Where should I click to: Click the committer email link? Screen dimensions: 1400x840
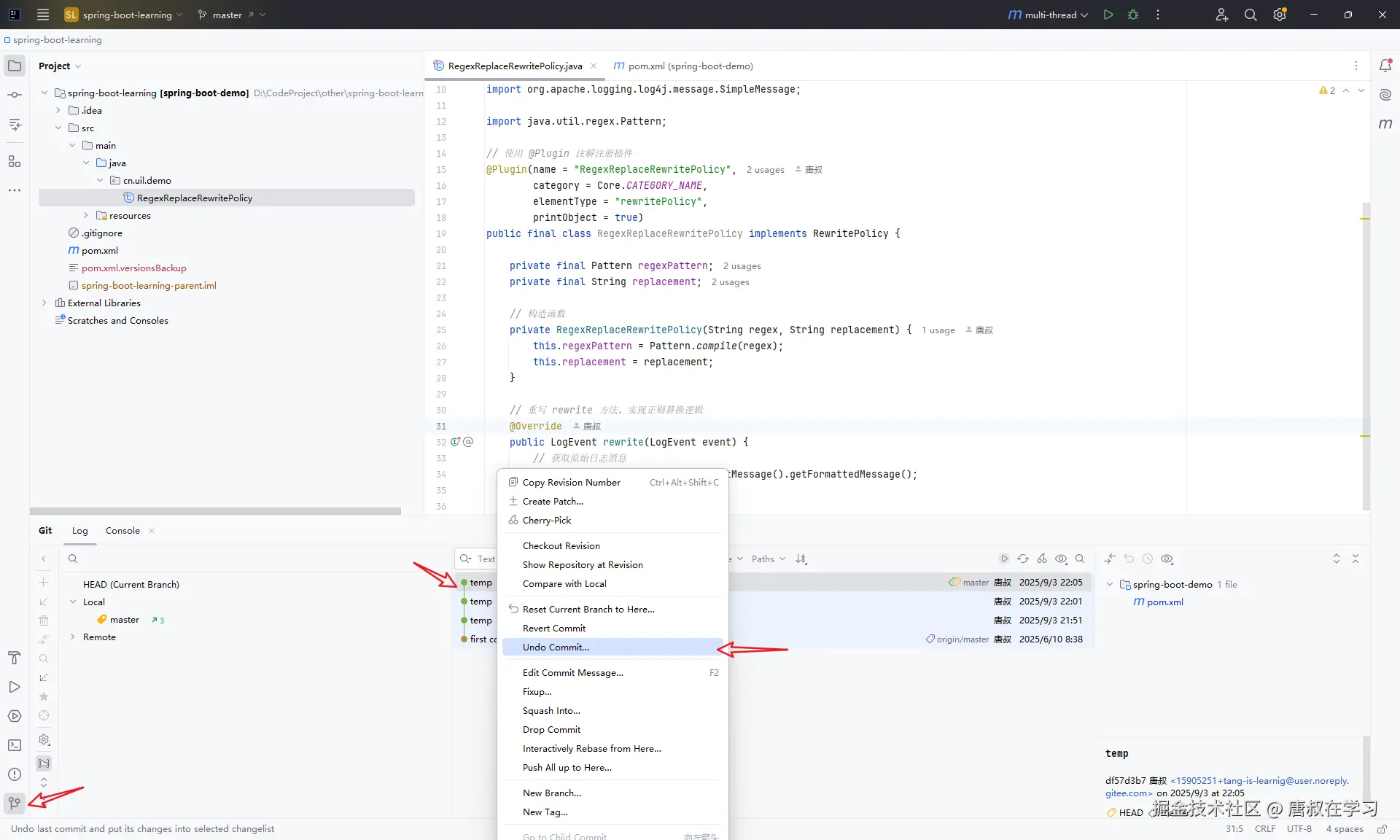pos(1259,781)
